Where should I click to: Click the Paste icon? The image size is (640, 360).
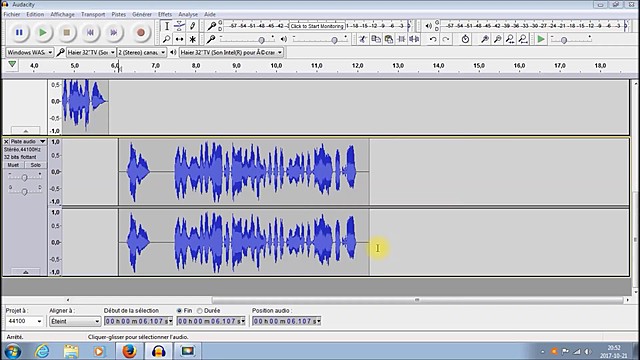point(389,39)
